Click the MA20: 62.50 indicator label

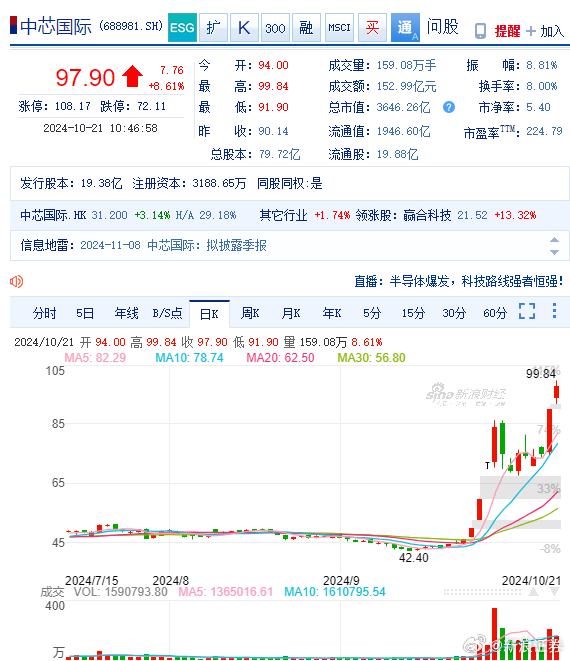(280, 358)
